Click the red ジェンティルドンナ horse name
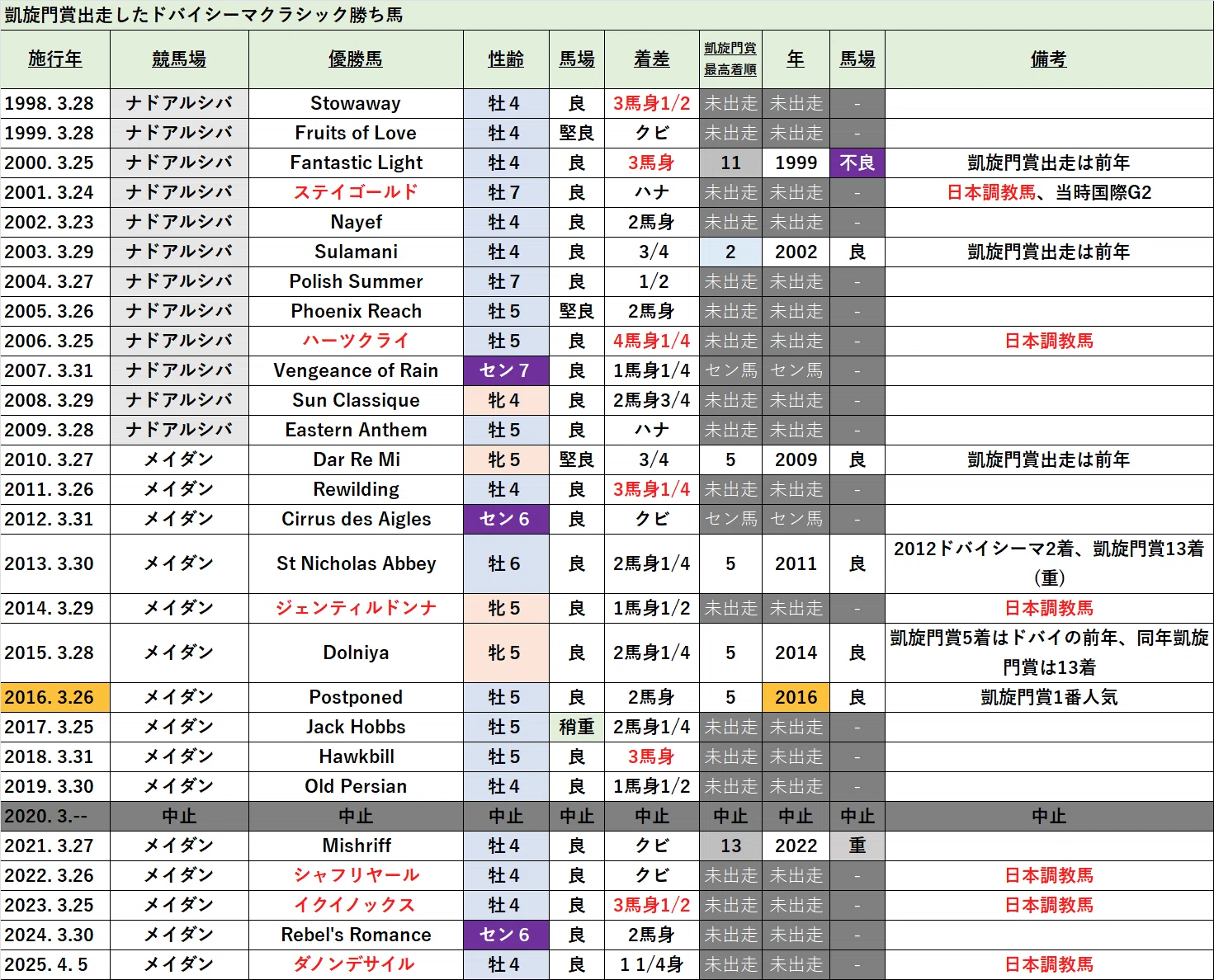 (356, 608)
